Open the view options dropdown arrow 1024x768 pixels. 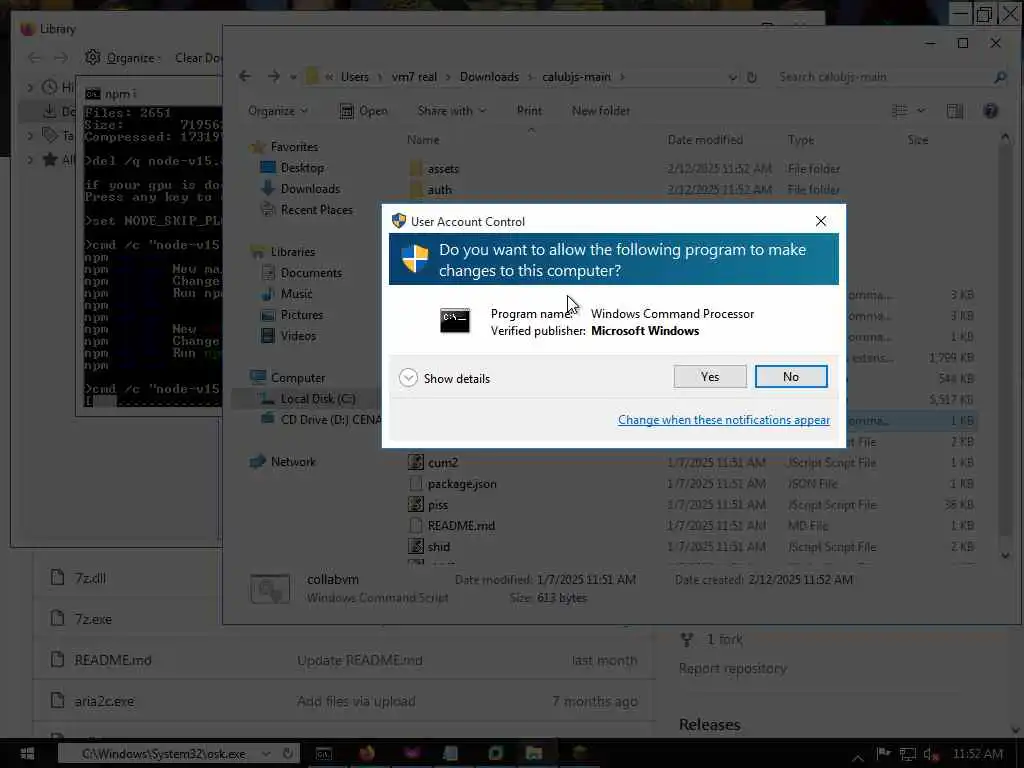921,111
